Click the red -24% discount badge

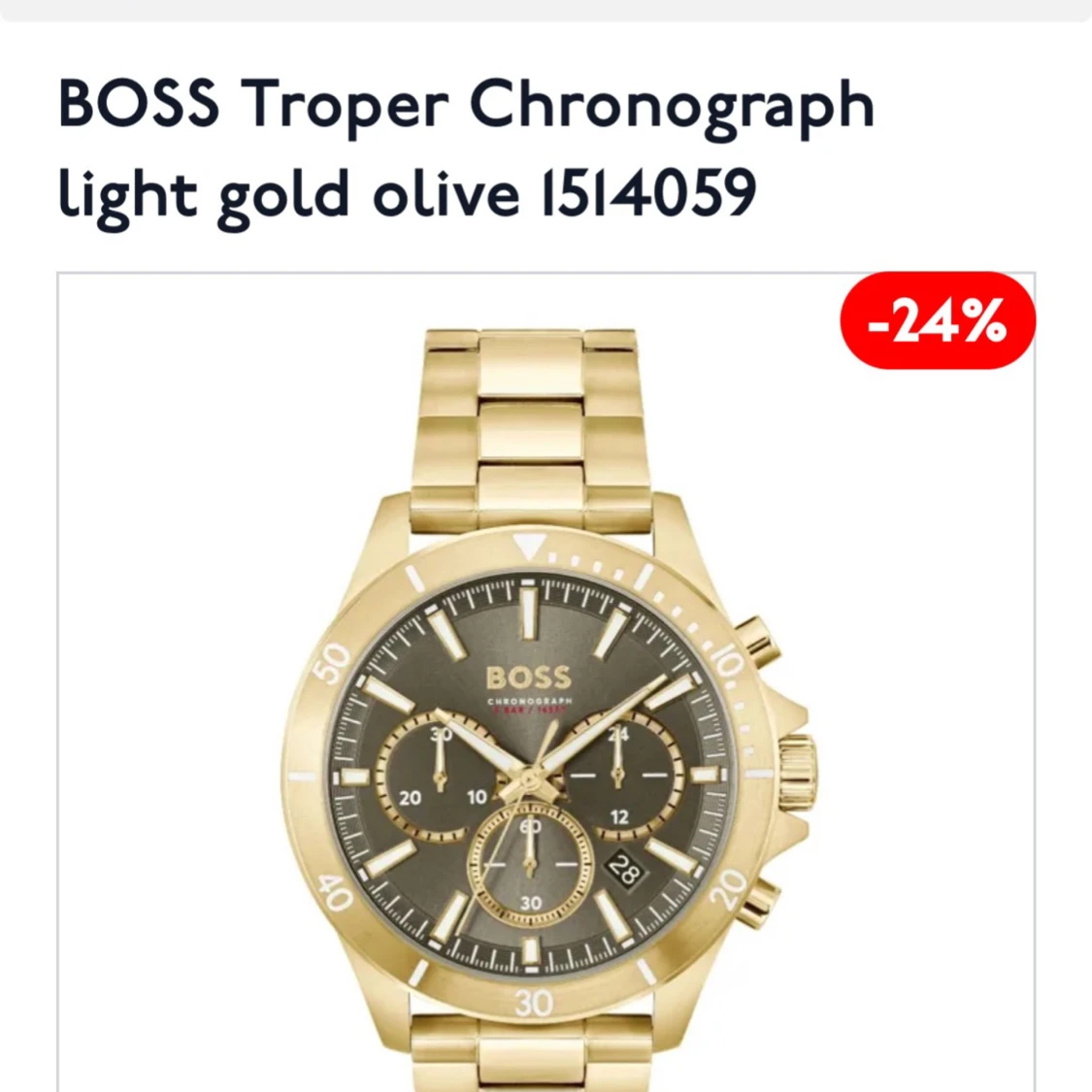pyautogui.click(x=938, y=320)
